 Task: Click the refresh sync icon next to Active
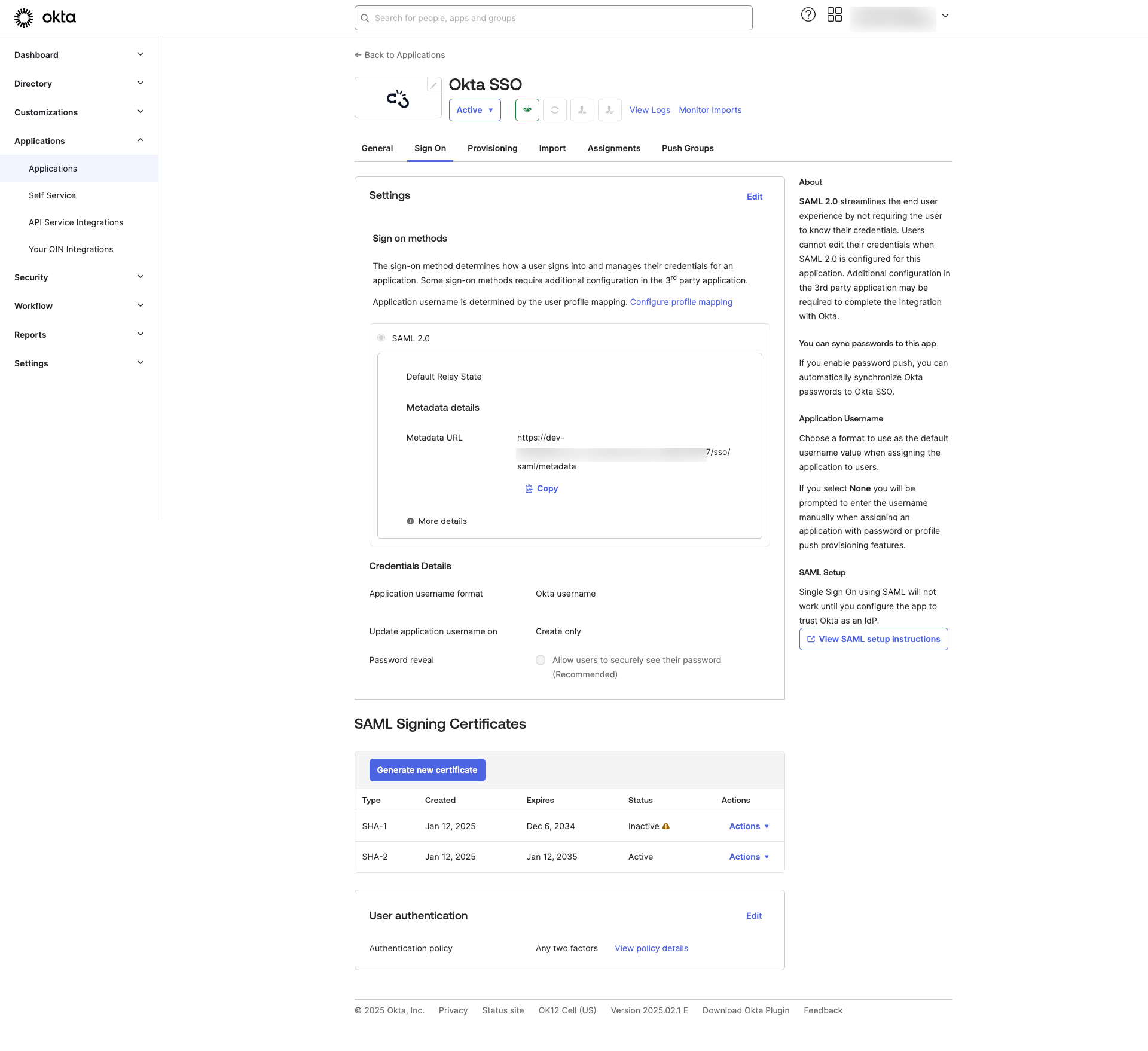click(x=555, y=110)
